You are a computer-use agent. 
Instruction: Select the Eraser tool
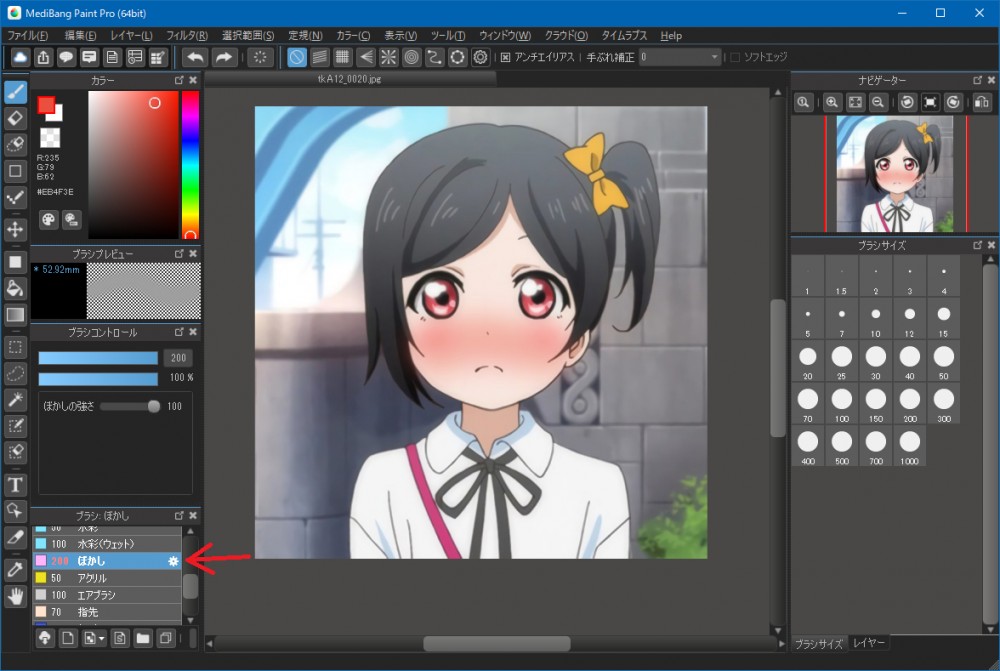15,118
